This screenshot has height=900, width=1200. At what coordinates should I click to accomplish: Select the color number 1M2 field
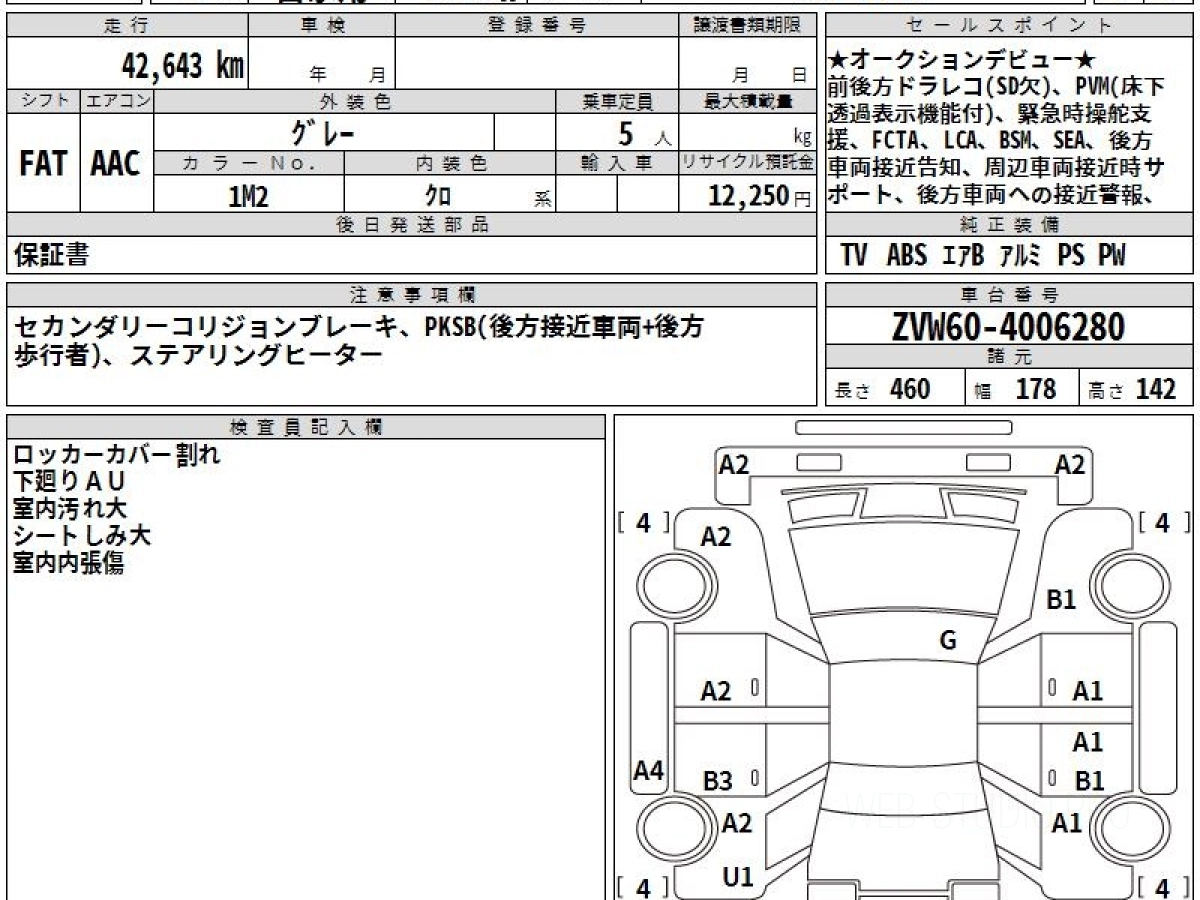point(249,197)
